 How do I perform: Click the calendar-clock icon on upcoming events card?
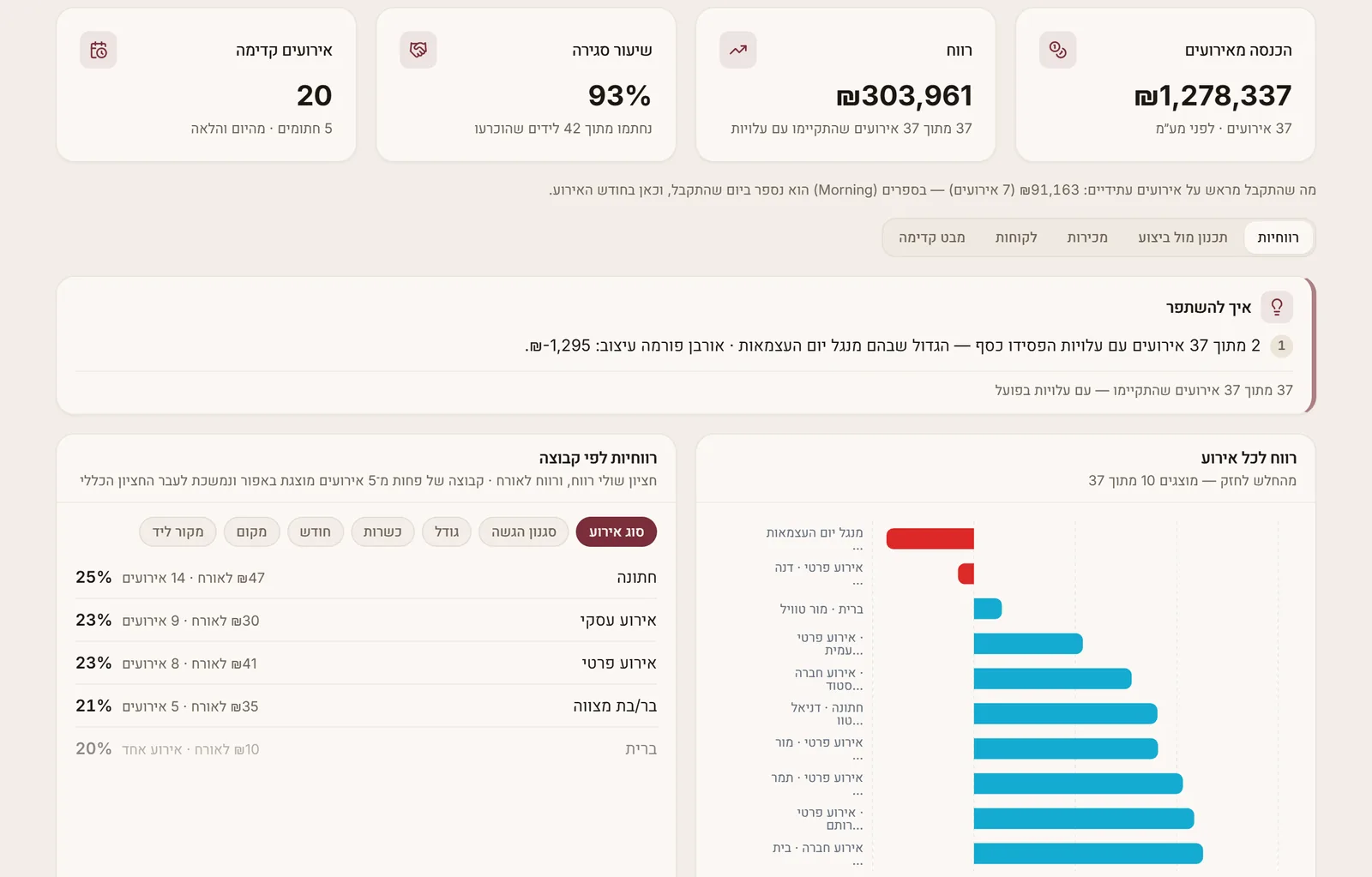(x=99, y=51)
